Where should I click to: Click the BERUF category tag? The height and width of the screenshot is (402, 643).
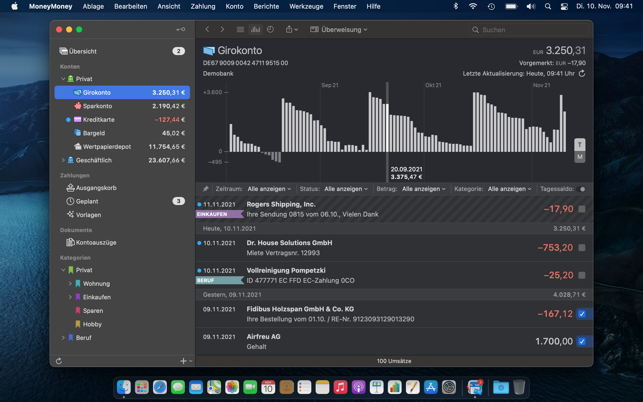point(220,281)
